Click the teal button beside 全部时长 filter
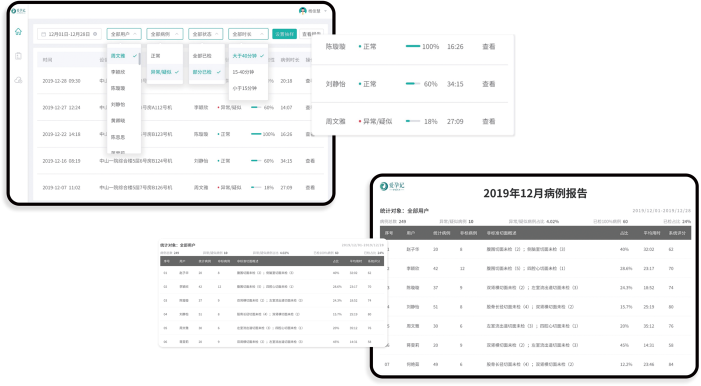The image size is (701, 386). [284, 34]
